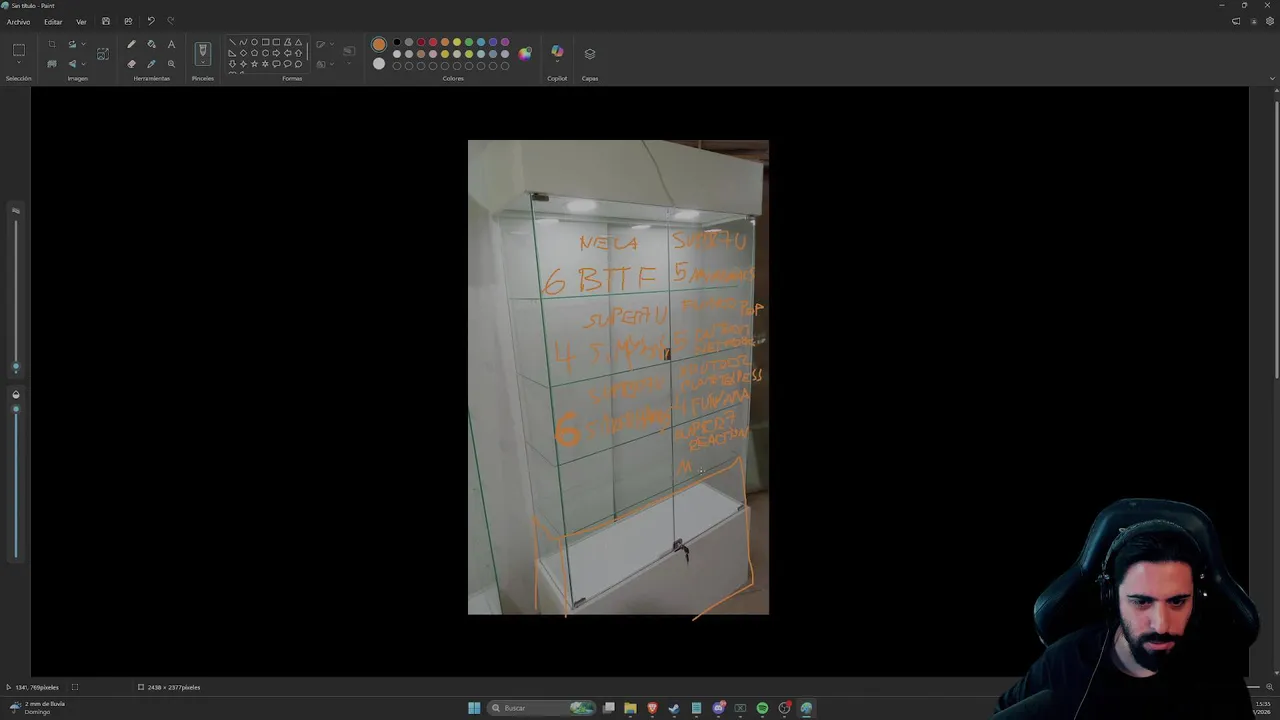Select Color 2 secondary white swatch

click(379, 63)
